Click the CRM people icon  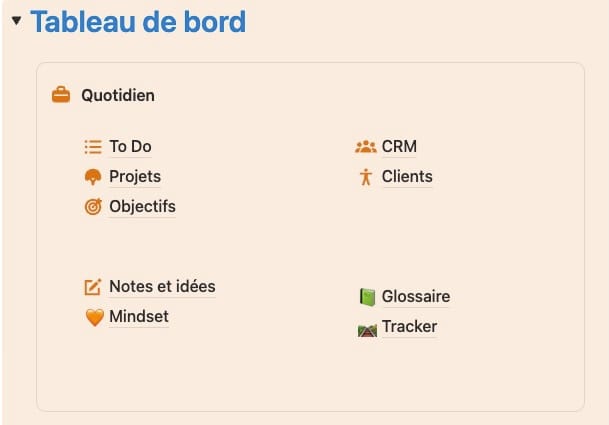click(x=365, y=147)
